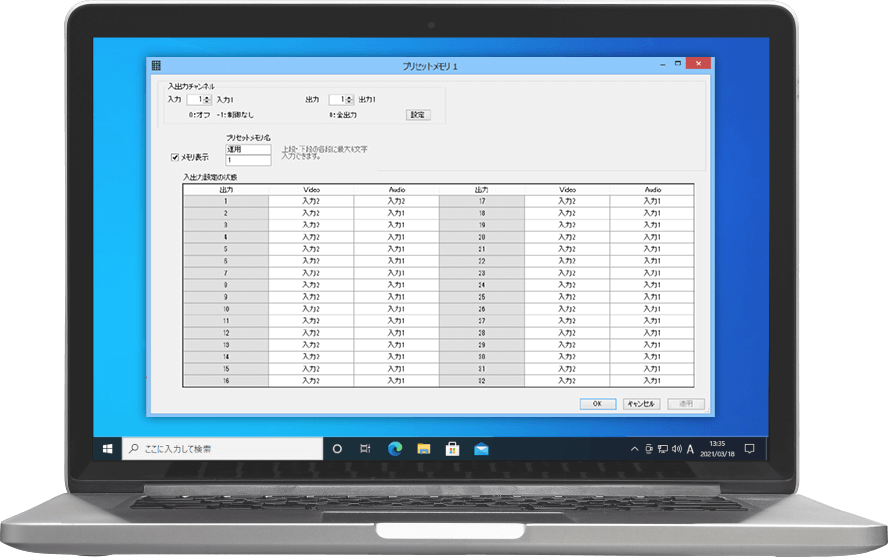Click the キャンセル button
The height and width of the screenshot is (557, 888).
640,404
